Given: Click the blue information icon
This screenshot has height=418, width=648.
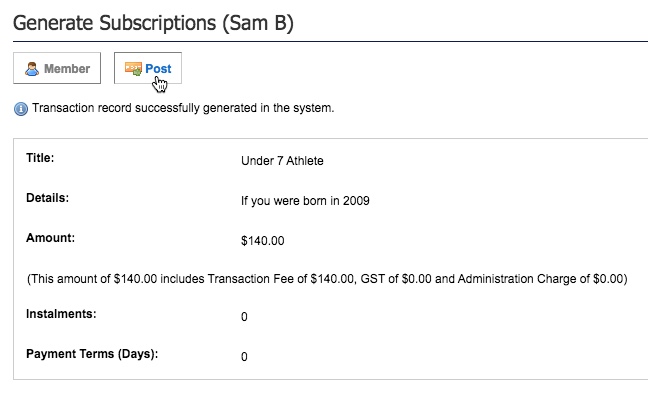Looking at the screenshot, I should click(20, 109).
